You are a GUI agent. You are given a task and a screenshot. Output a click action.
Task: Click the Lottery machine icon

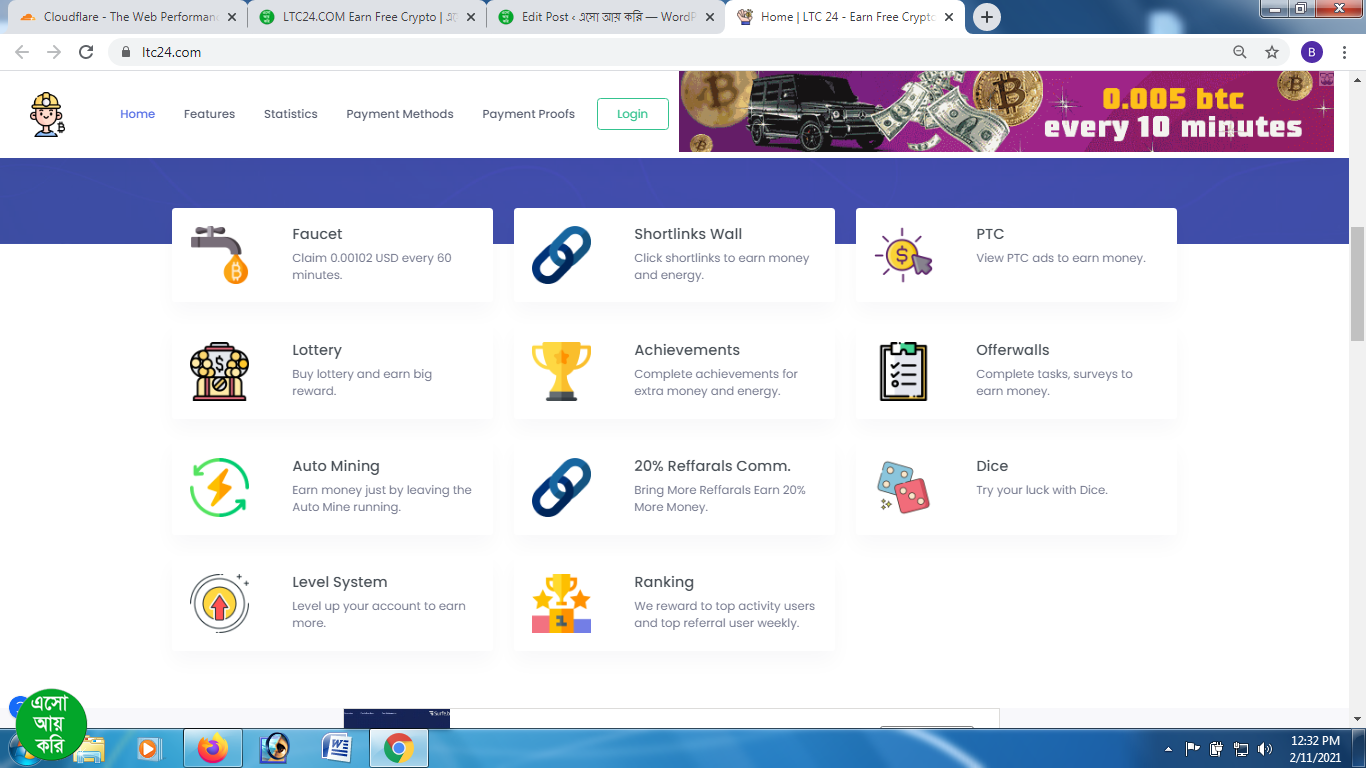(219, 371)
